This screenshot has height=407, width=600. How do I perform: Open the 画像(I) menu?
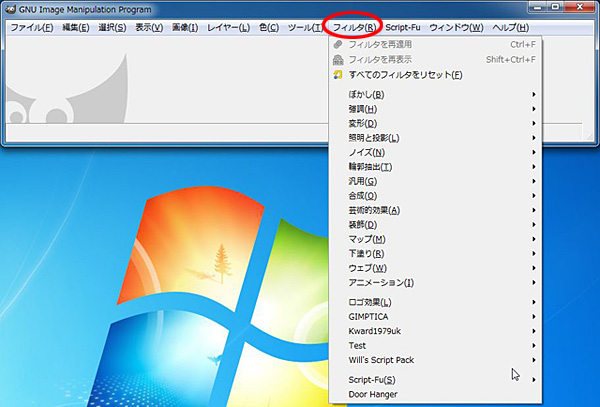(185, 28)
